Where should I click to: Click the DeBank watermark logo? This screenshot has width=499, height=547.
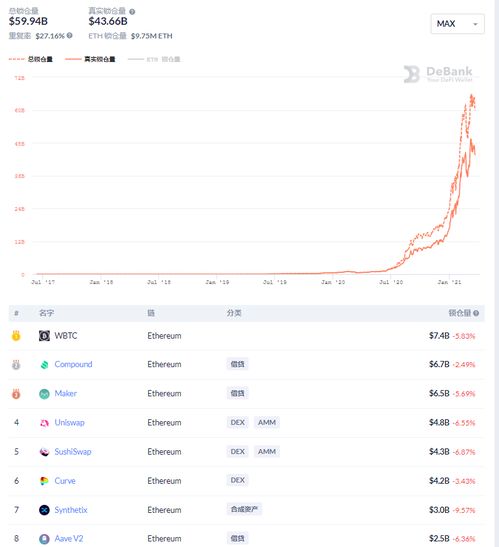pyautogui.click(x=438, y=74)
